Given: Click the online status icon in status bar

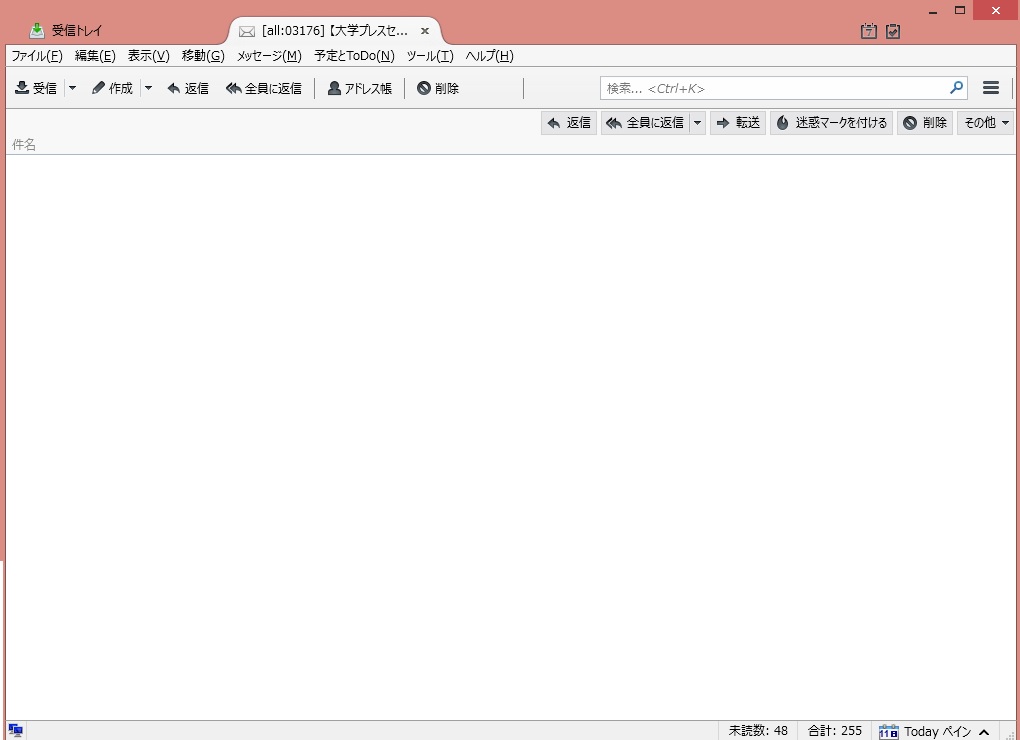Looking at the screenshot, I should (x=16, y=731).
